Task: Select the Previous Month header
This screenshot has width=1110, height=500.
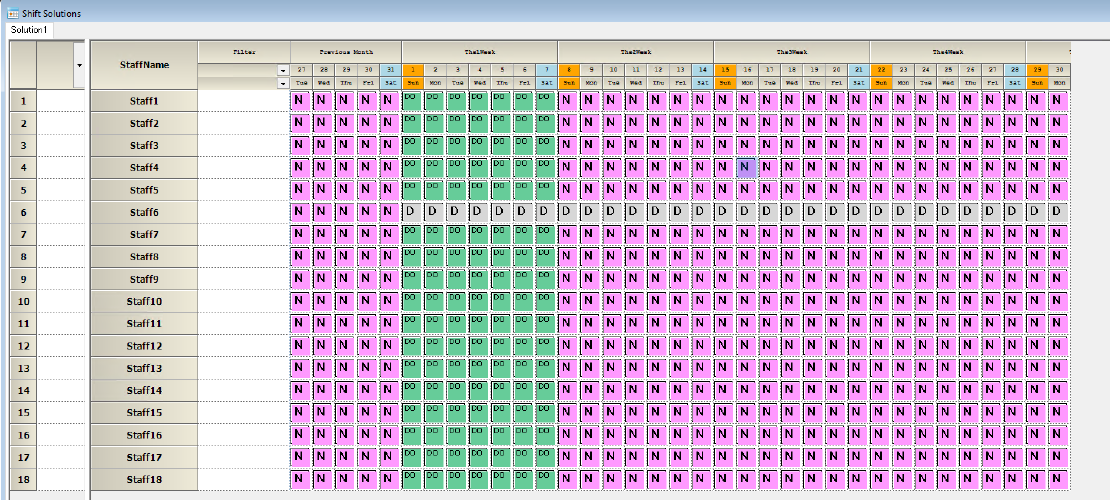Action: pos(346,52)
